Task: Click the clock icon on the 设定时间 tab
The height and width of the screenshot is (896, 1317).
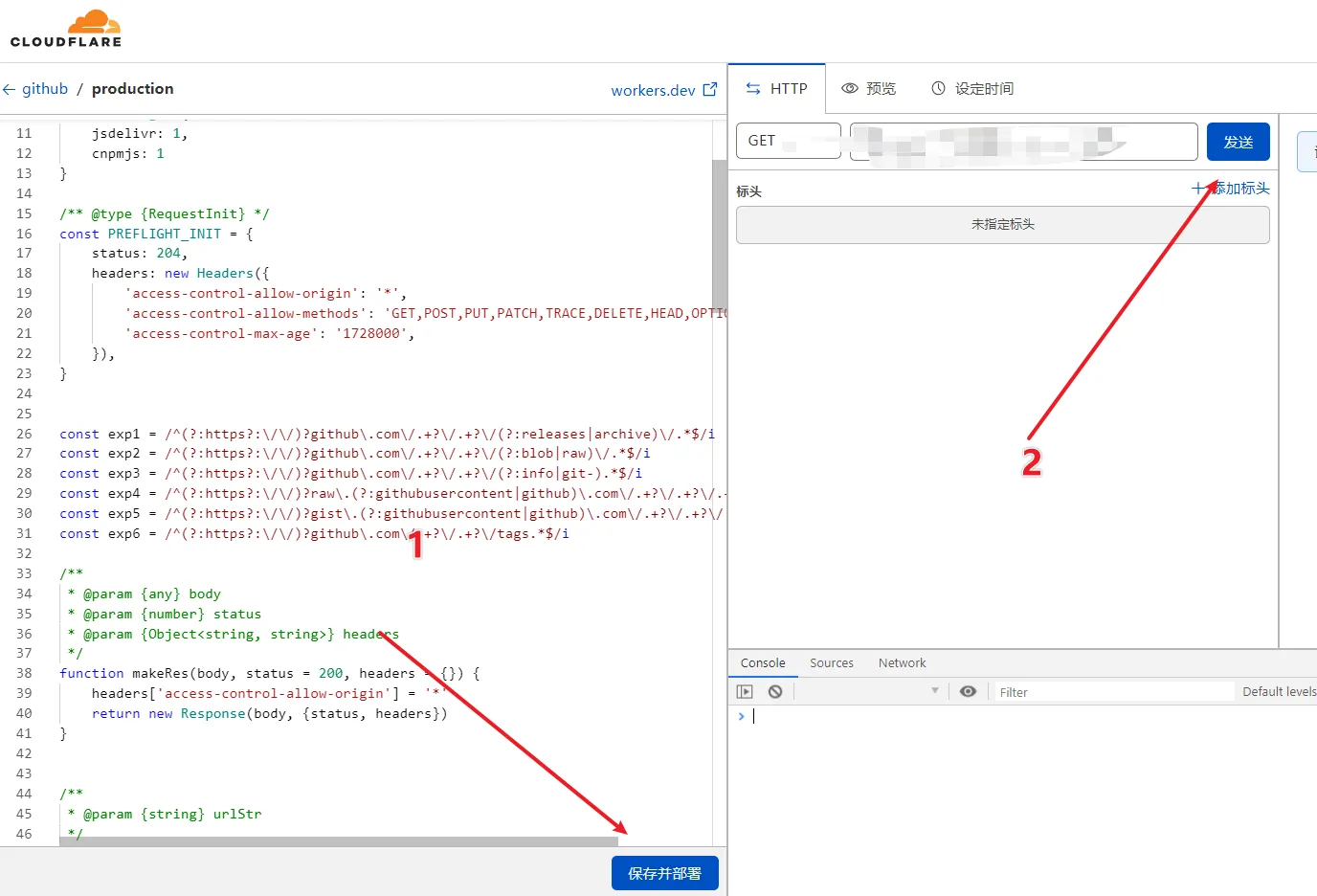Action: point(938,88)
